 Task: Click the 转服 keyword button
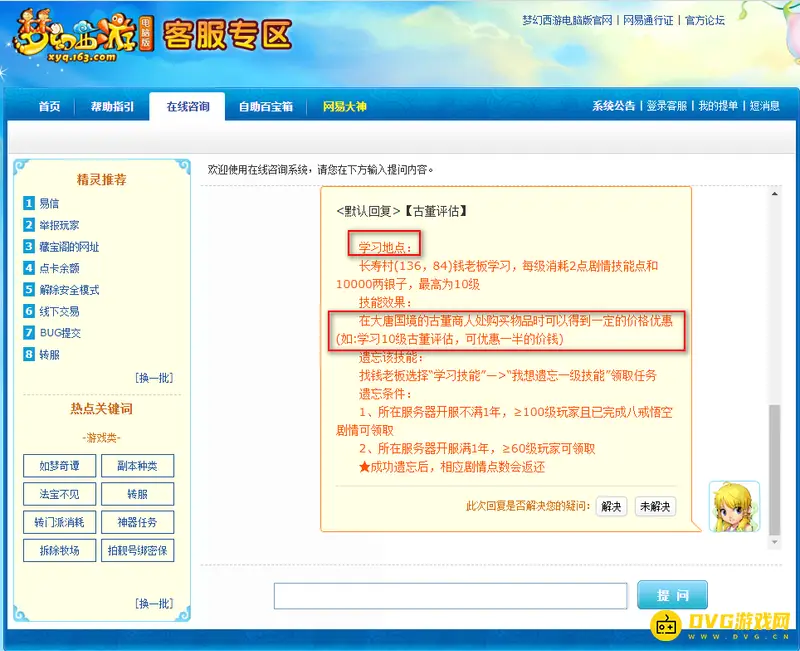click(x=137, y=494)
